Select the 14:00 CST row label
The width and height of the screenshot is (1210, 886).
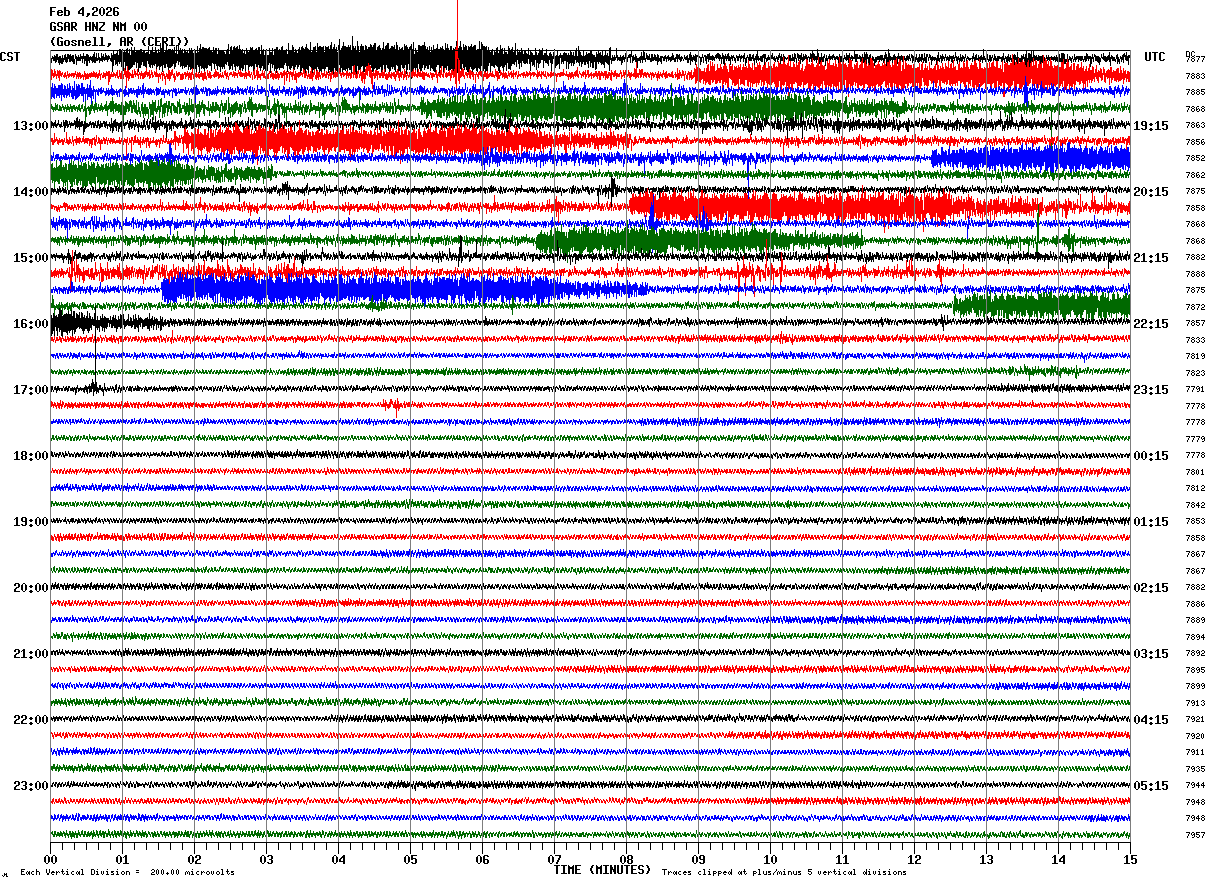click(31, 192)
